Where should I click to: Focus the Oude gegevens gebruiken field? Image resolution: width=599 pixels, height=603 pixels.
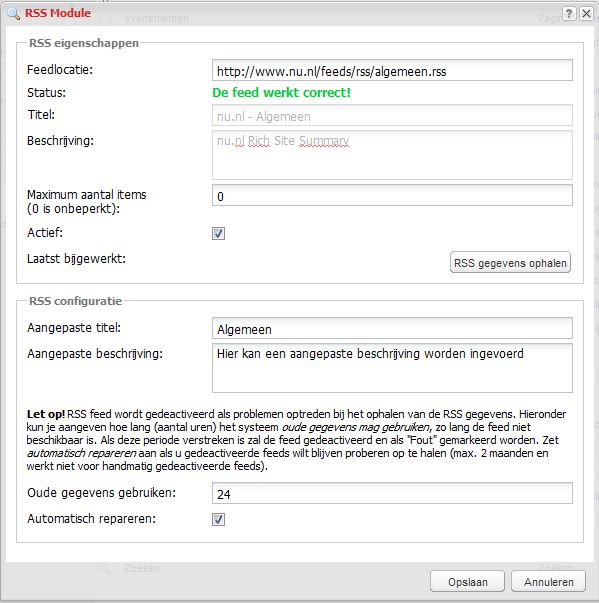(x=392, y=493)
